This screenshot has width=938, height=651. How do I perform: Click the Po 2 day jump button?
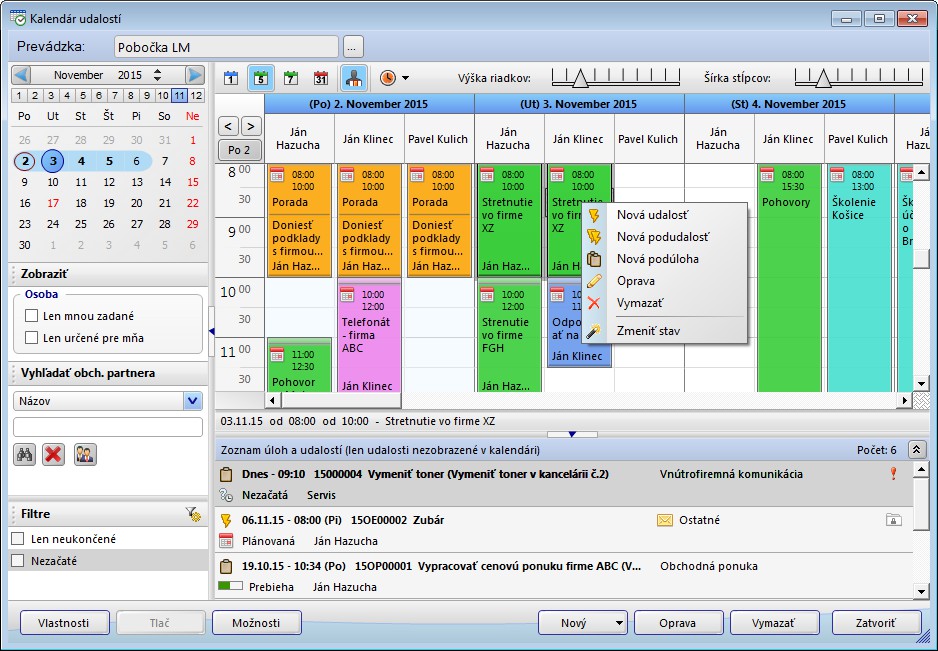coord(240,150)
